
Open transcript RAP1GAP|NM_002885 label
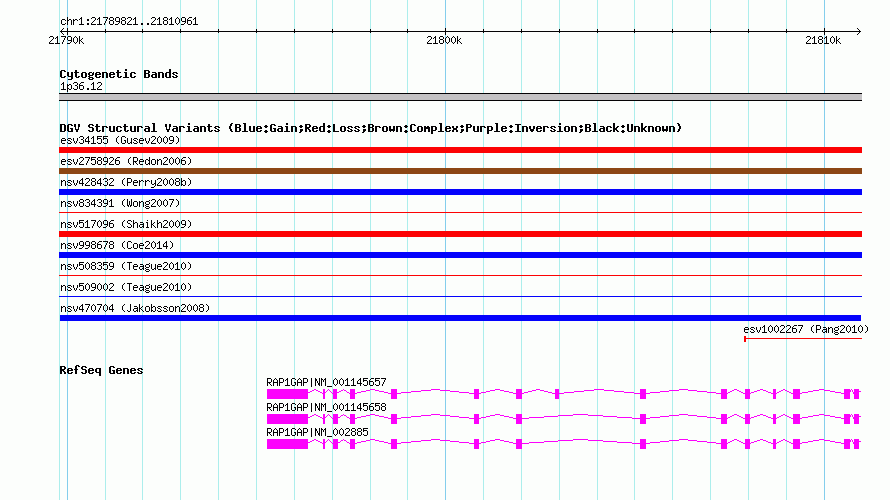pyautogui.click(x=317, y=432)
